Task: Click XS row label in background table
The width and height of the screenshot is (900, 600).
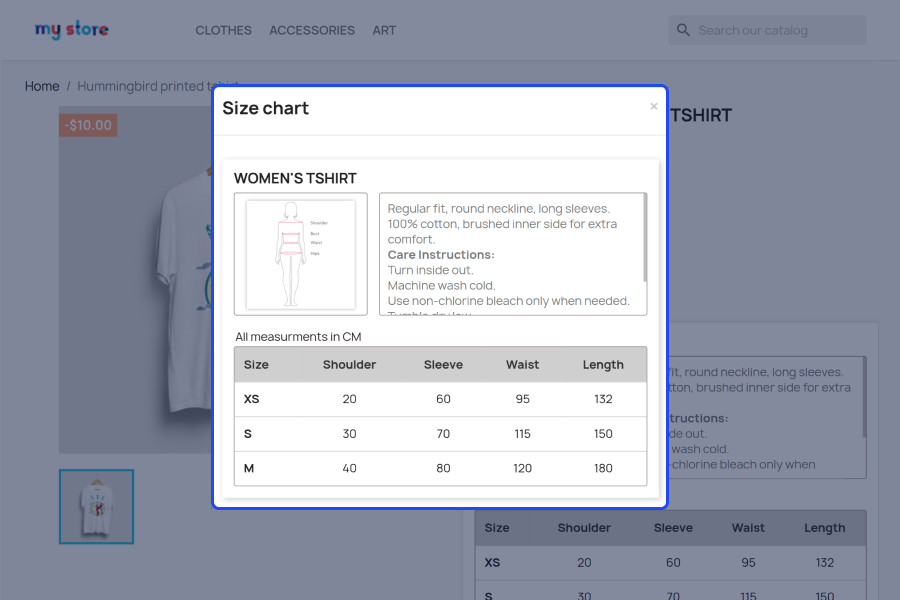Action: tap(492, 563)
